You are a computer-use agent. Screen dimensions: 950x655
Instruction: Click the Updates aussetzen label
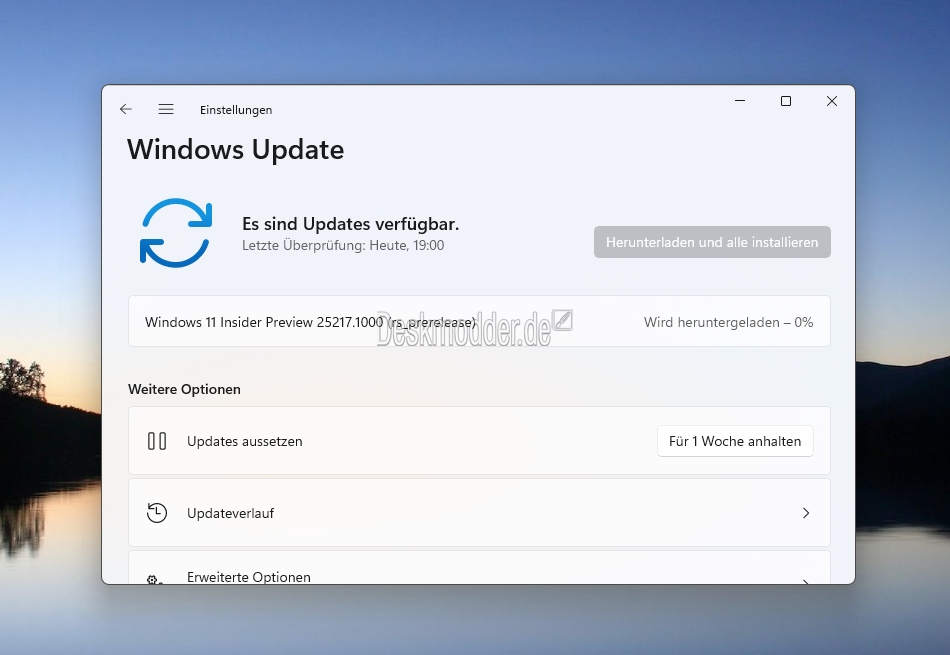click(245, 442)
